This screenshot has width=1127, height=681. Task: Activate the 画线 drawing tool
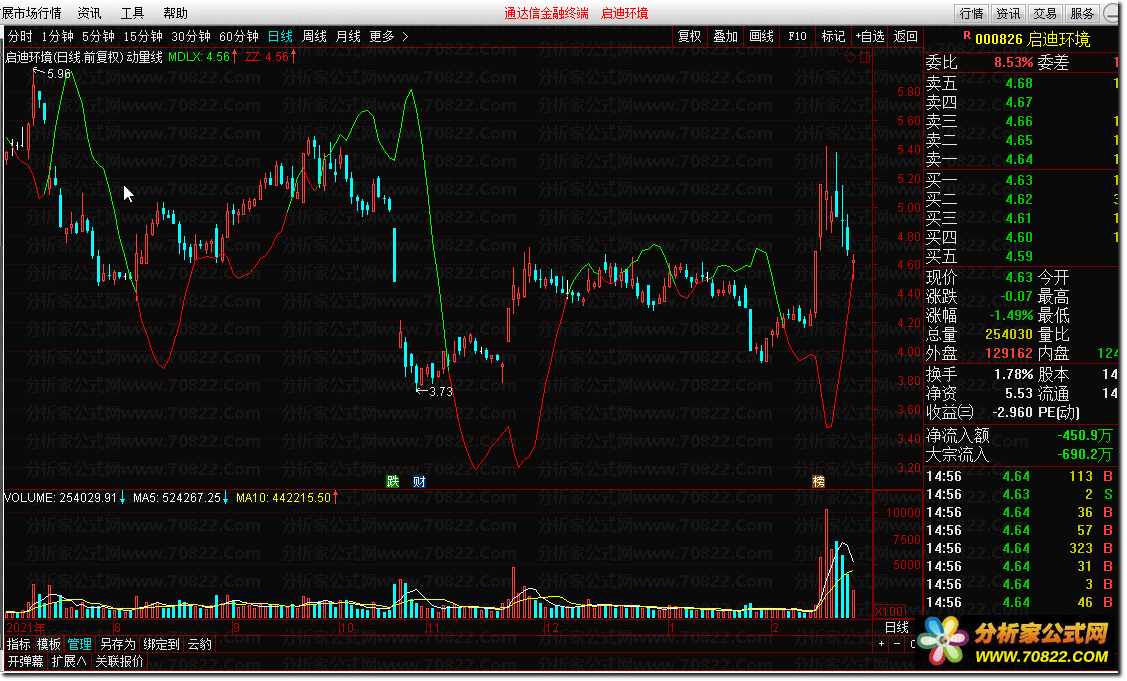tap(761, 36)
